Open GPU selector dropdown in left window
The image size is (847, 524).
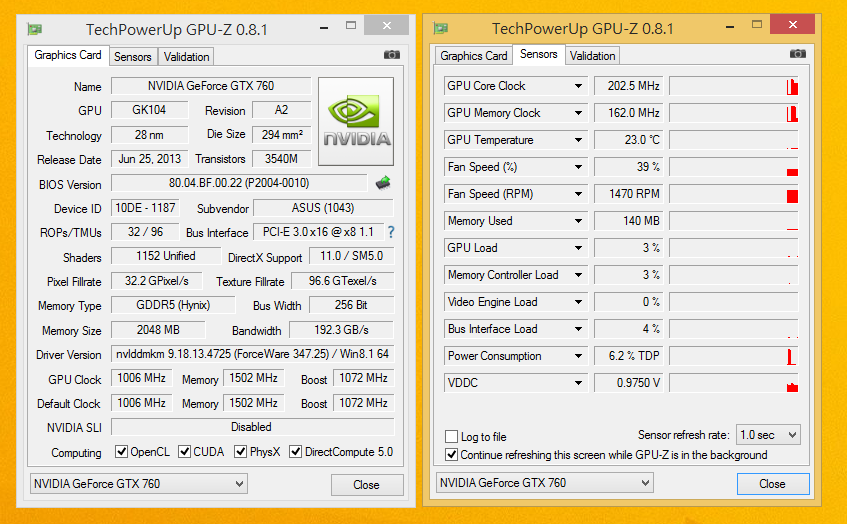click(139, 484)
